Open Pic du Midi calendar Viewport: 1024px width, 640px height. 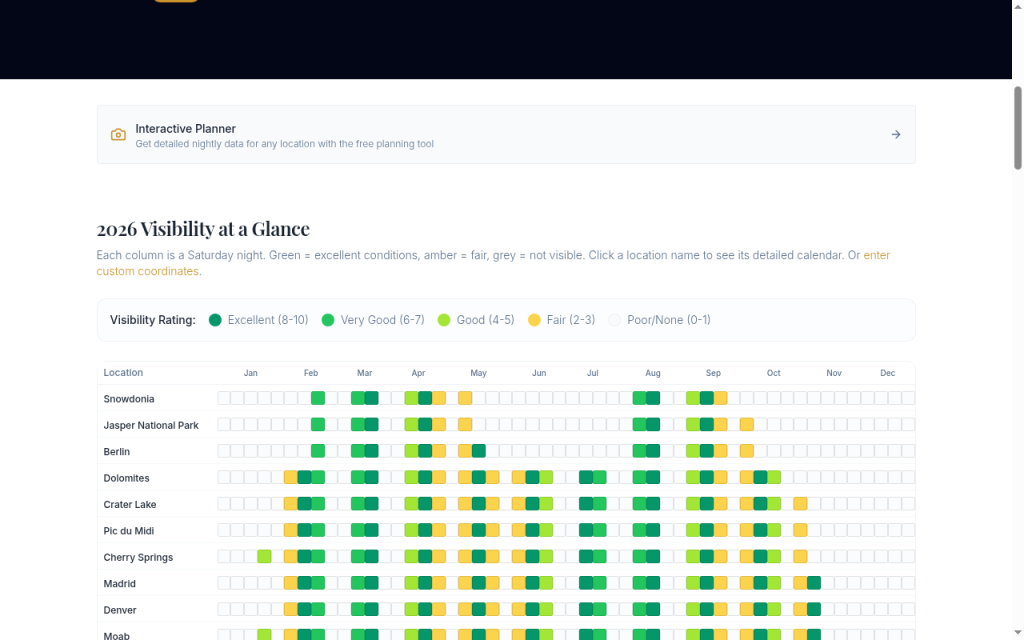click(x=129, y=531)
